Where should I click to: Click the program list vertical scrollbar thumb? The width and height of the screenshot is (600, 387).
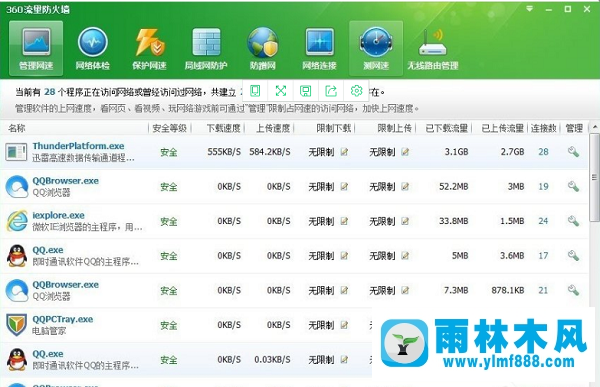point(594,177)
